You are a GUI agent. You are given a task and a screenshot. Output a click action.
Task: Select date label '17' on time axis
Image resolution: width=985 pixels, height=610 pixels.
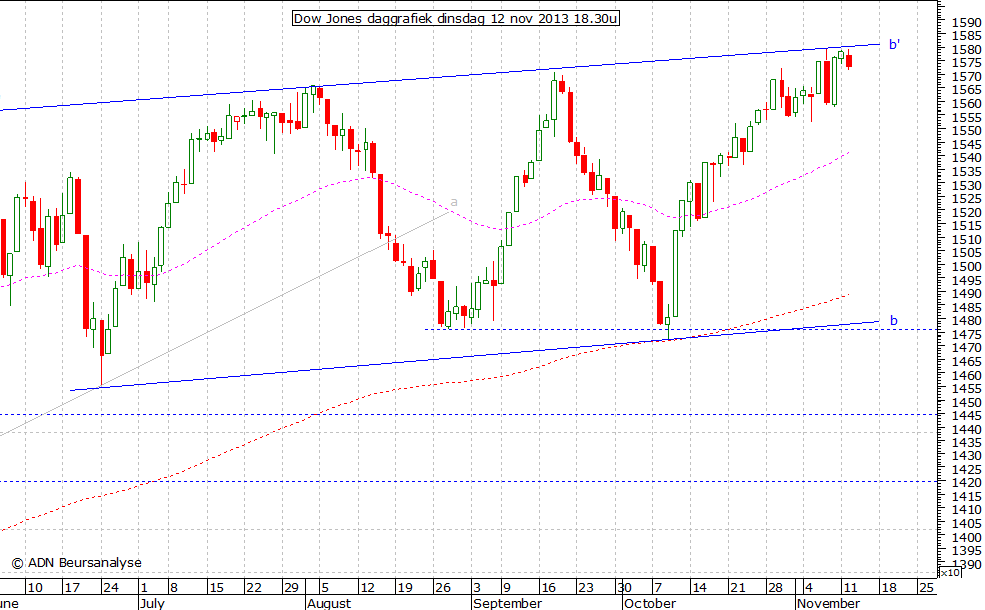(72, 587)
